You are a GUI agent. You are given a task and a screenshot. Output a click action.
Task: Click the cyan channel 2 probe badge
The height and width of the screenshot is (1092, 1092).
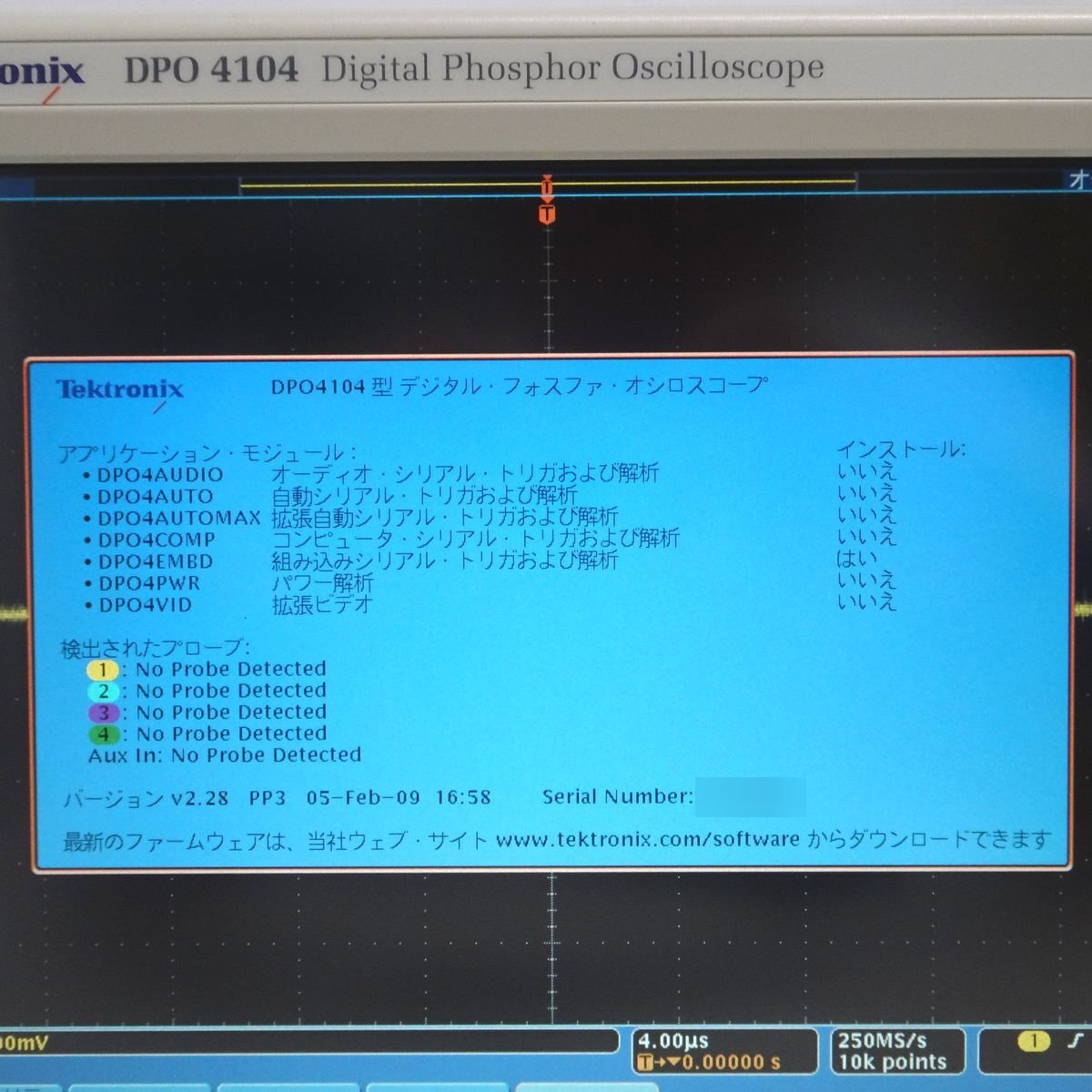(103, 692)
